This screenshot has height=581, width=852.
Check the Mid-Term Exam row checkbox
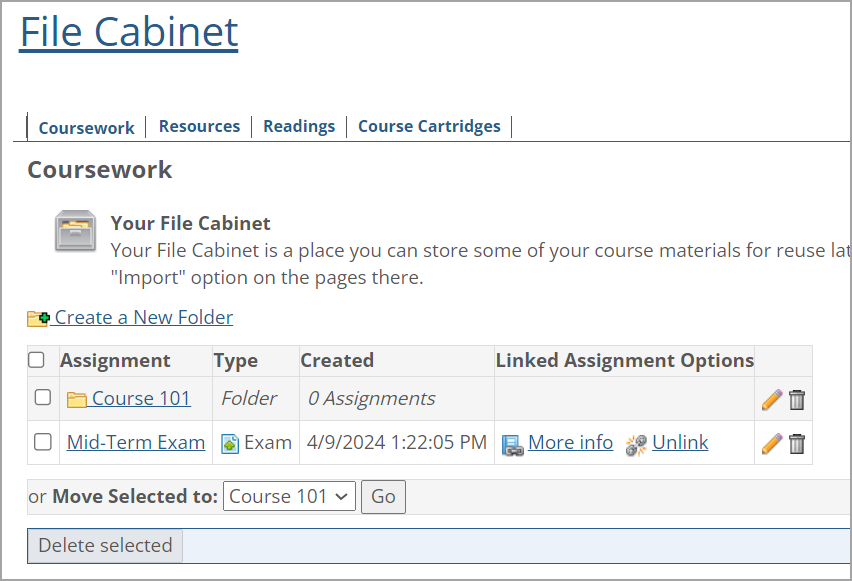coord(43,441)
